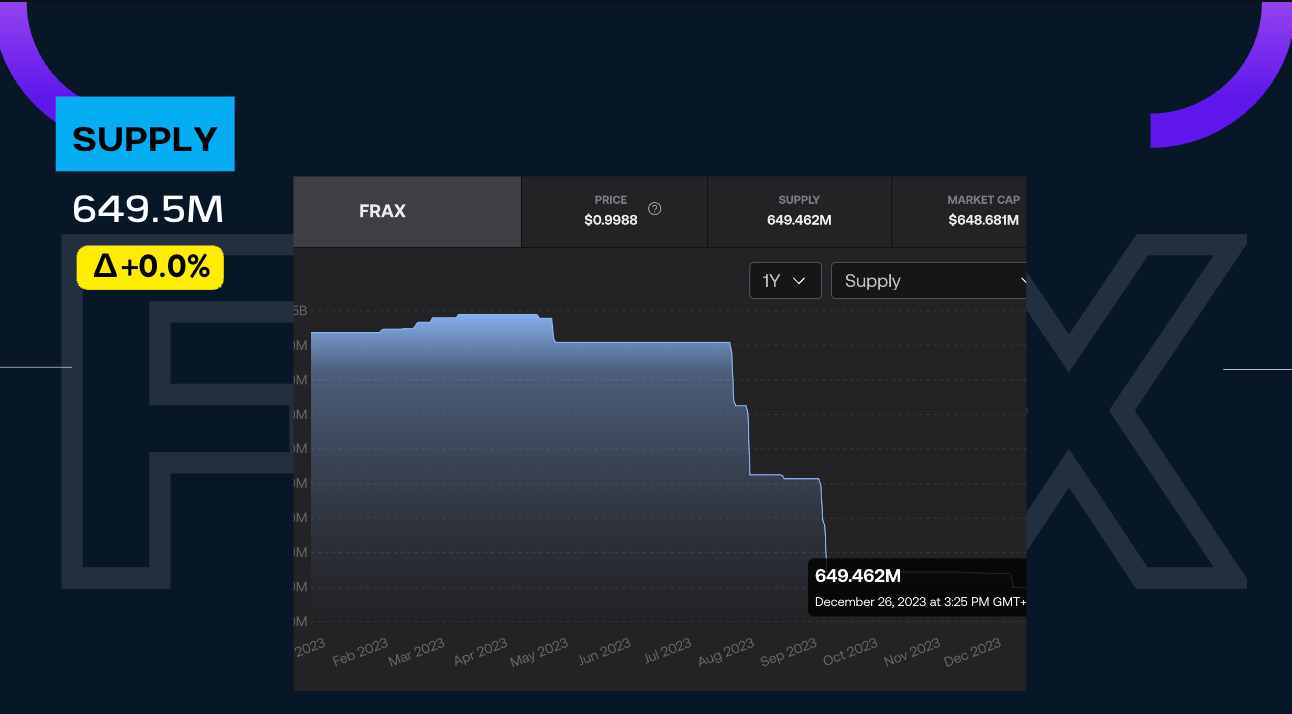
Task: Click Feb 2023 on the chart axis
Action: point(360,652)
